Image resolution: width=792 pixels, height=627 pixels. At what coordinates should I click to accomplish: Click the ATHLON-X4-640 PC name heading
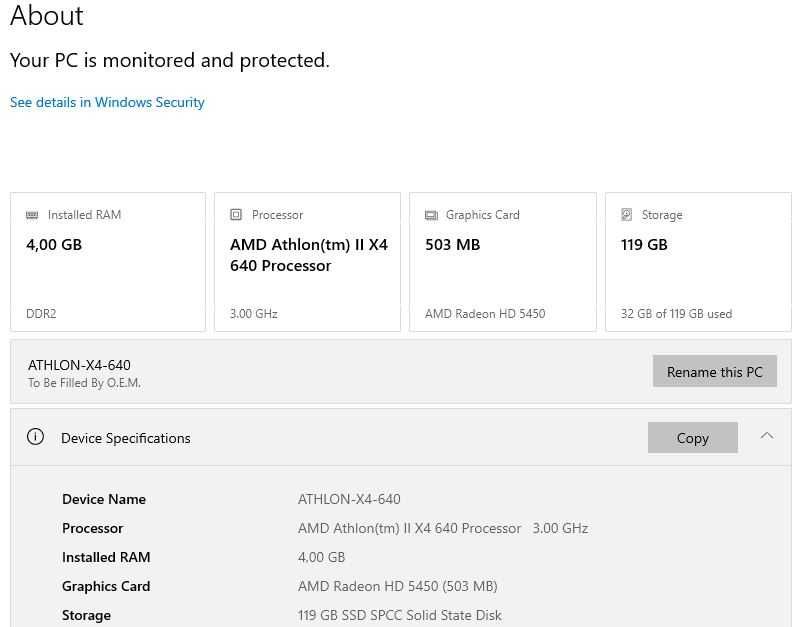(x=79, y=365)
